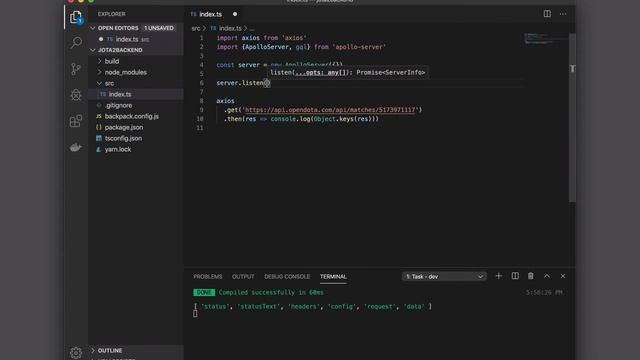Select the TERMINAL tab

(333, 277)
